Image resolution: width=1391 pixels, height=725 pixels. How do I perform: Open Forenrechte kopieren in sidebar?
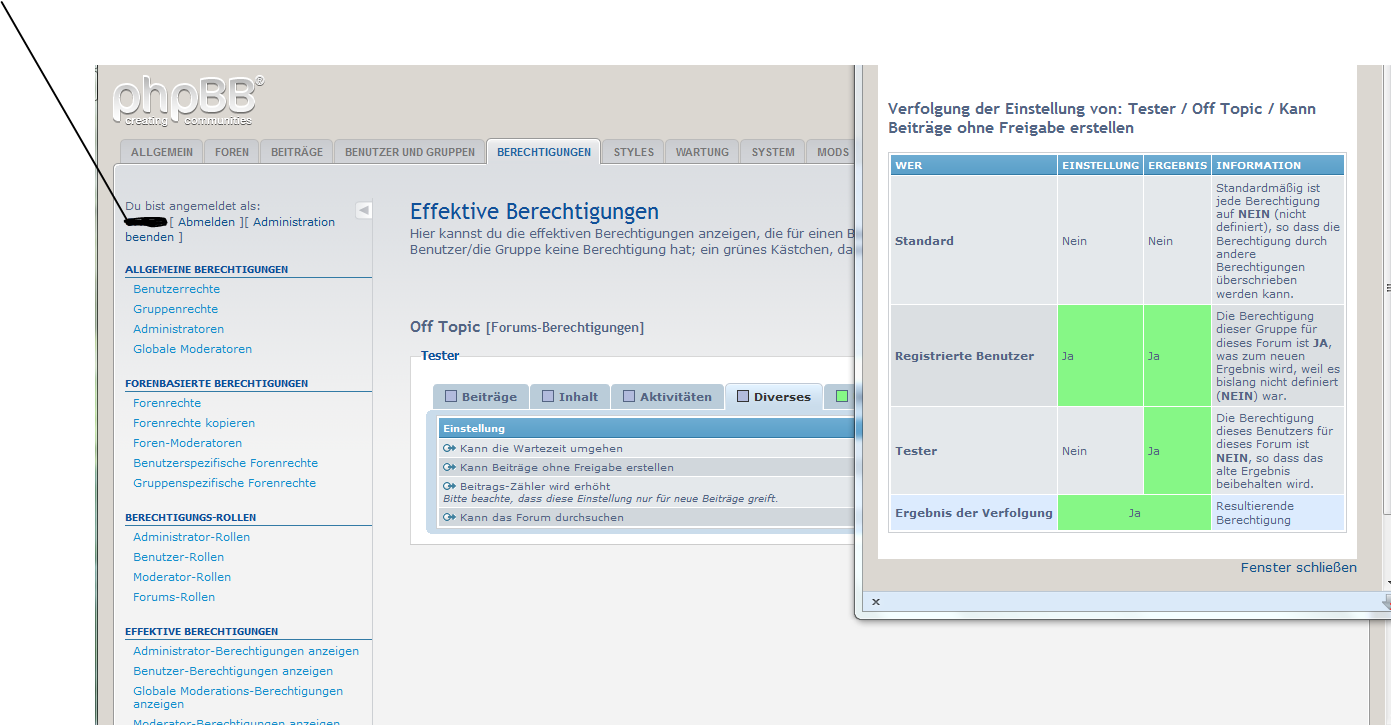point(194,423)
